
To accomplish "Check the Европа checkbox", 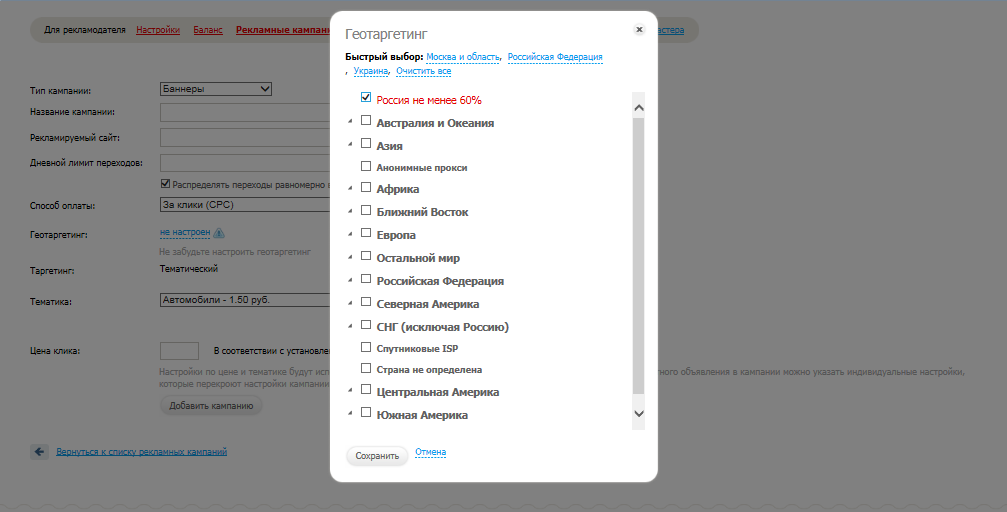I will (x=366, y=234).
